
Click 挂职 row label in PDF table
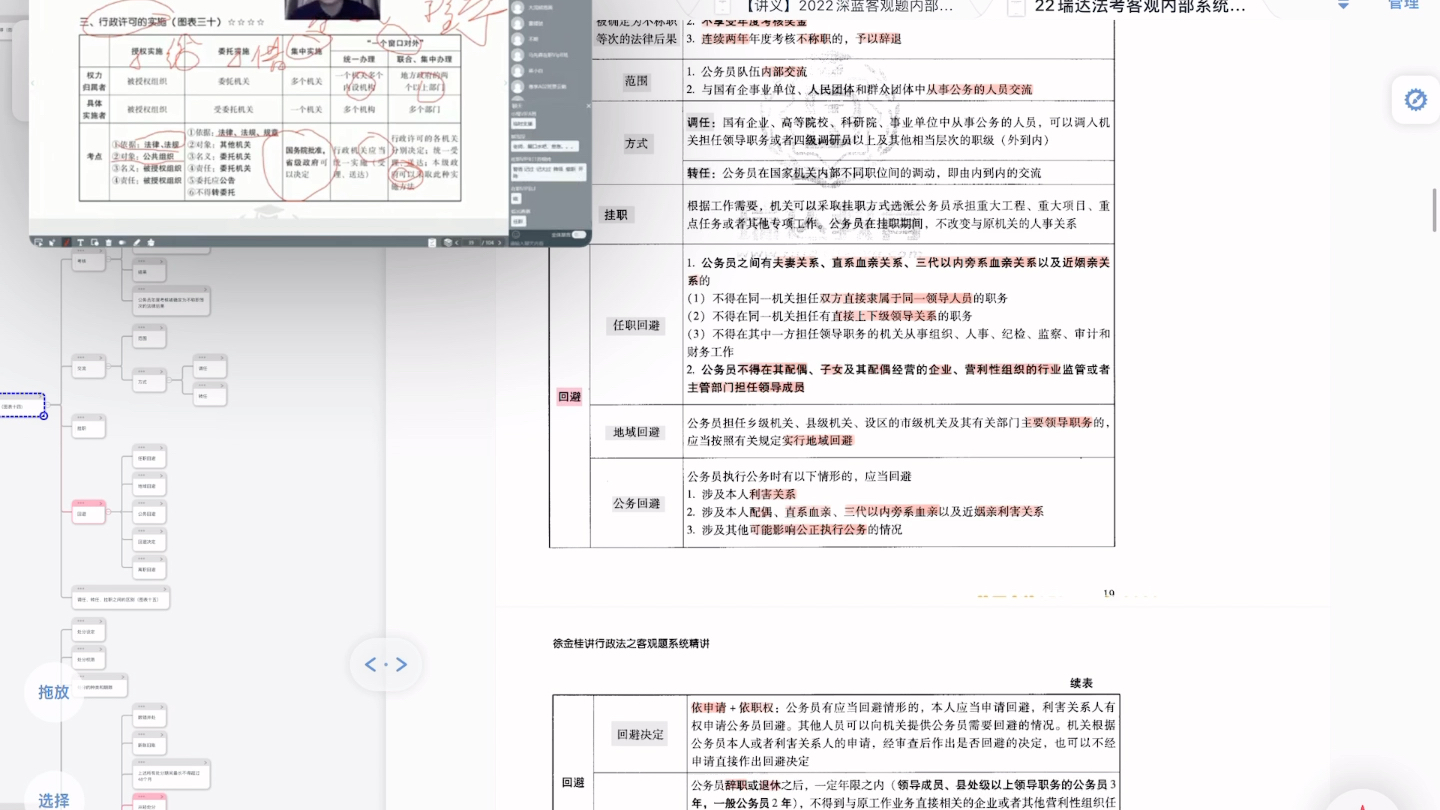click(x=616, y=214)
